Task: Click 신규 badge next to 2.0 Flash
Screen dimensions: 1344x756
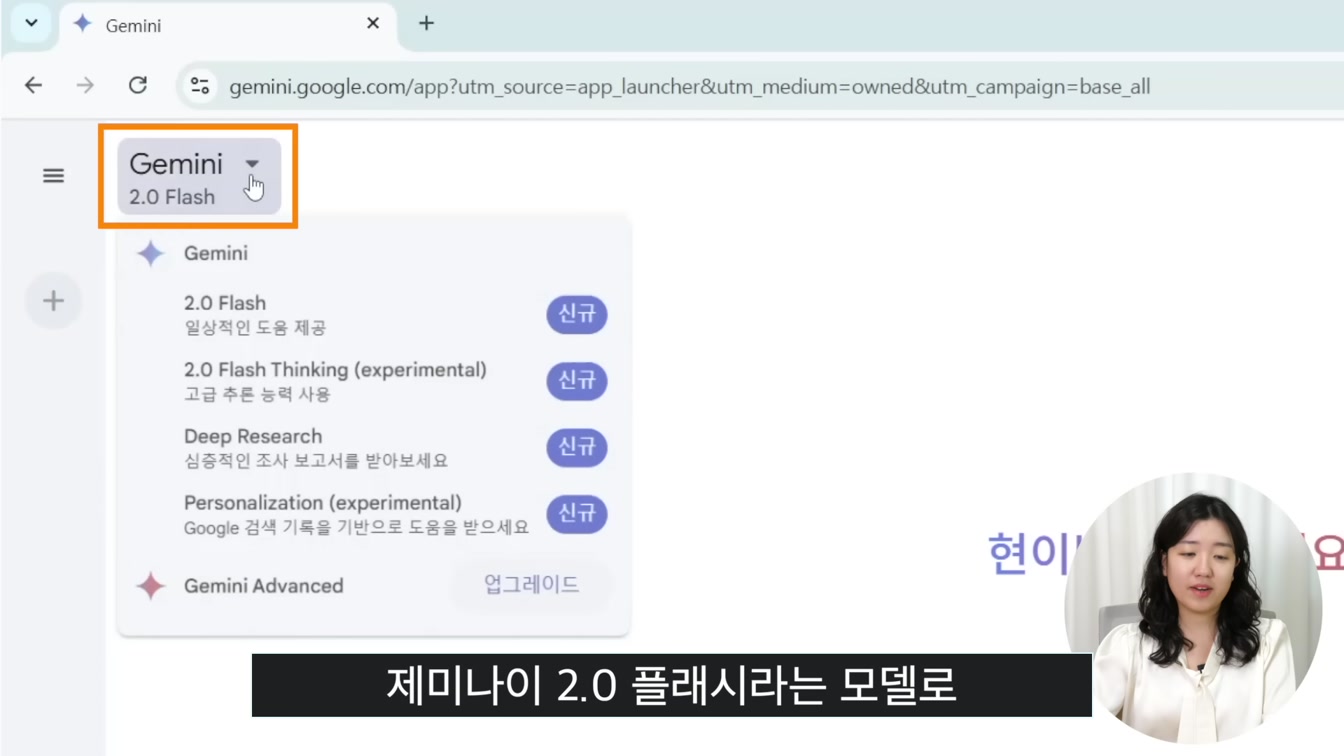Action: point(577,314)
